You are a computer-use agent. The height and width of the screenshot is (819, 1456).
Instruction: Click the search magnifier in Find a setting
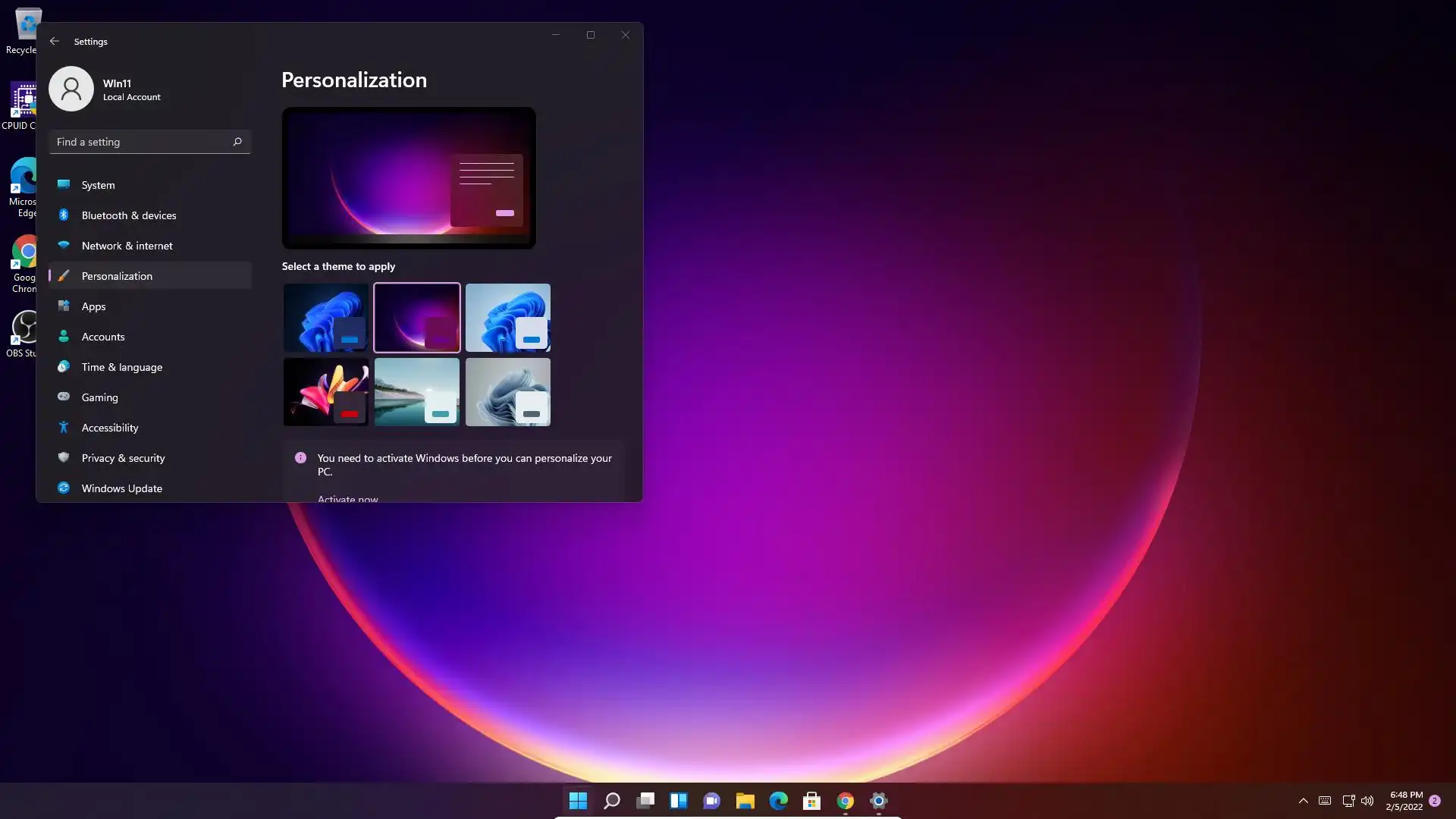click(237, 142)
